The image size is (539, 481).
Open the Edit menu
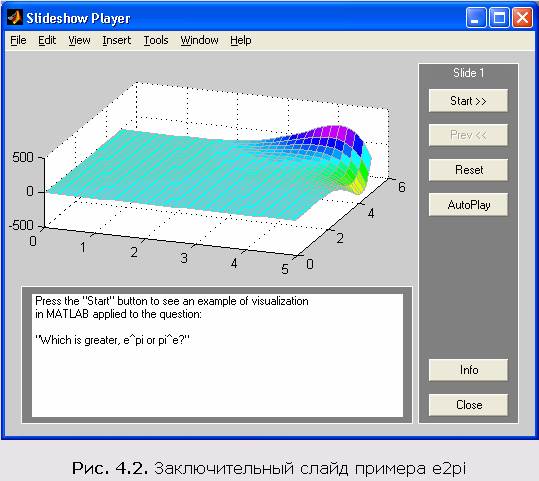[47, 40]
